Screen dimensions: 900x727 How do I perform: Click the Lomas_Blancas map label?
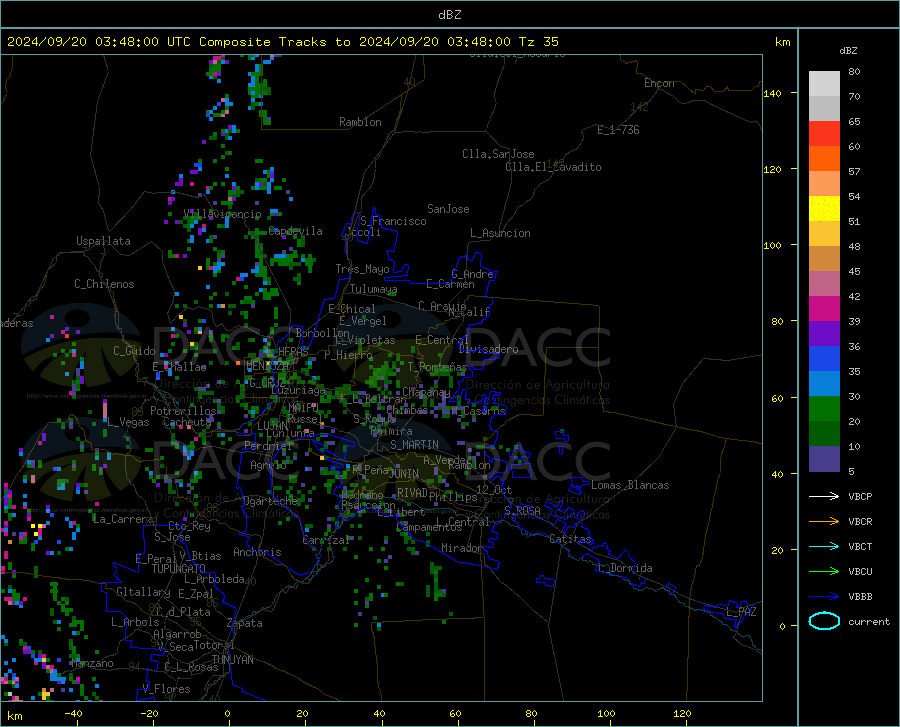[630, 485]
